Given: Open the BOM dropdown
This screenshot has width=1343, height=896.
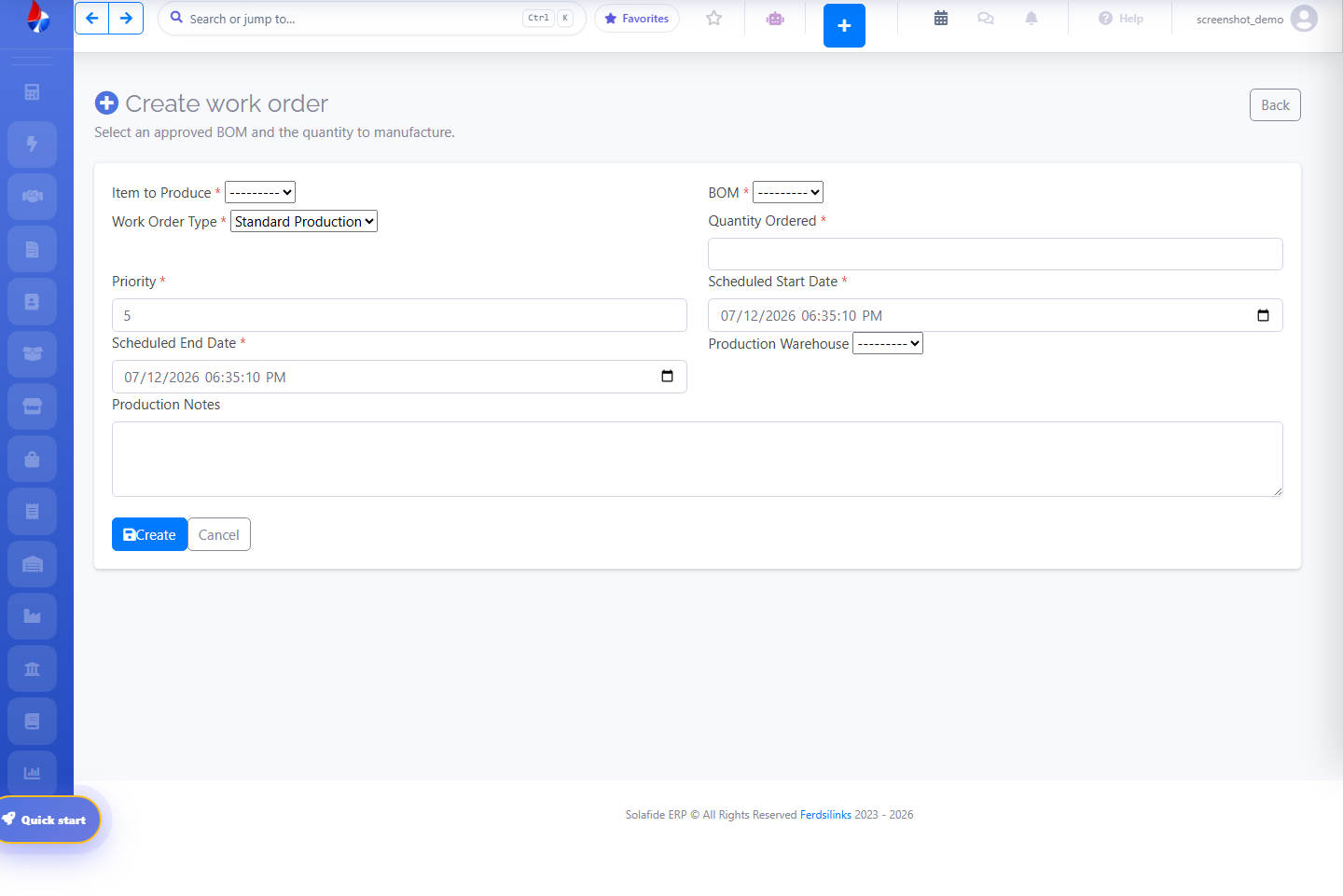Looking at the screenshot, I should coord(788,192).
